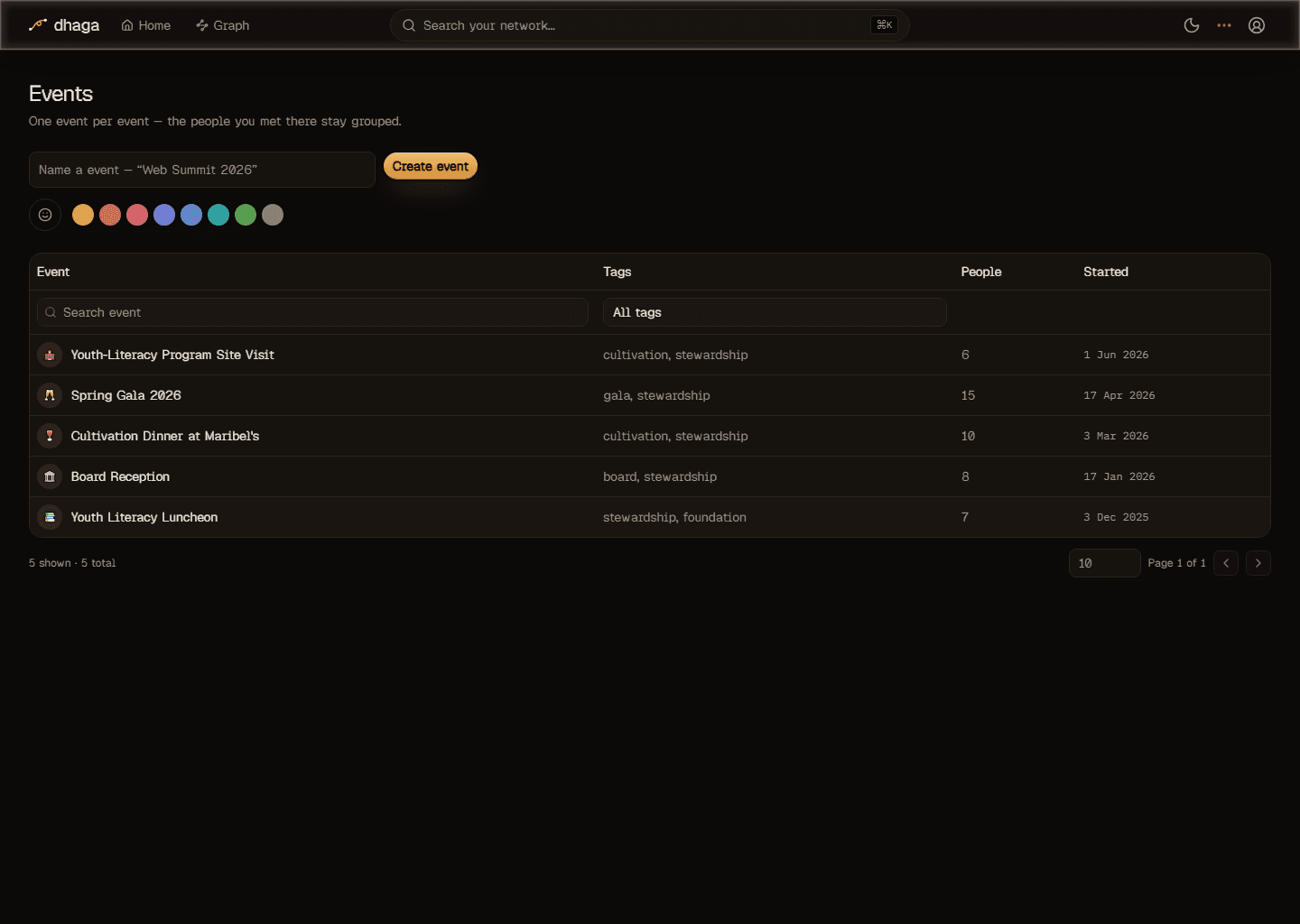Select the pink-red color swatch
This screenshot has width=1300, height=924.
pyautogui.click(x=137, y=215)
